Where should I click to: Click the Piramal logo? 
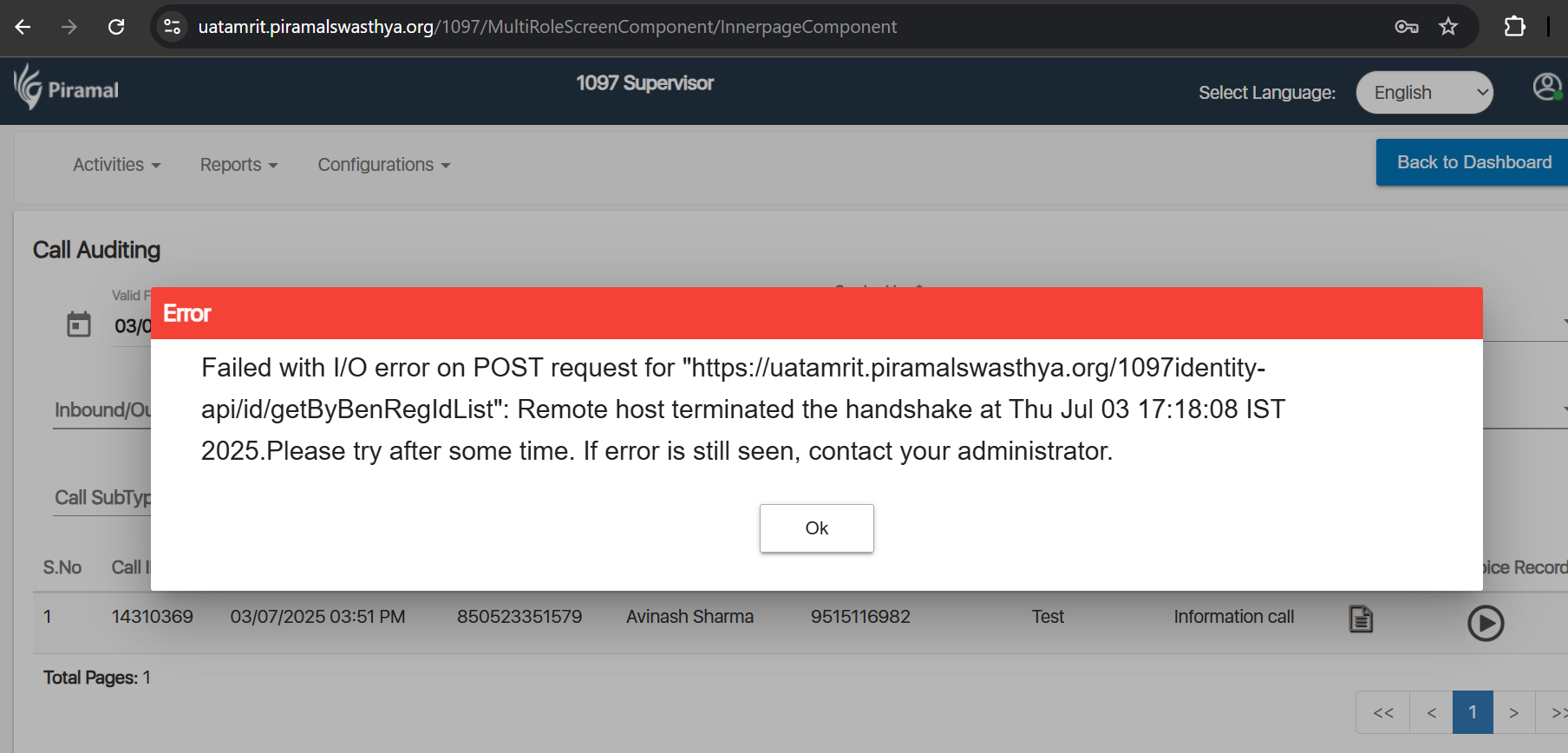click(x=66, y=87)
